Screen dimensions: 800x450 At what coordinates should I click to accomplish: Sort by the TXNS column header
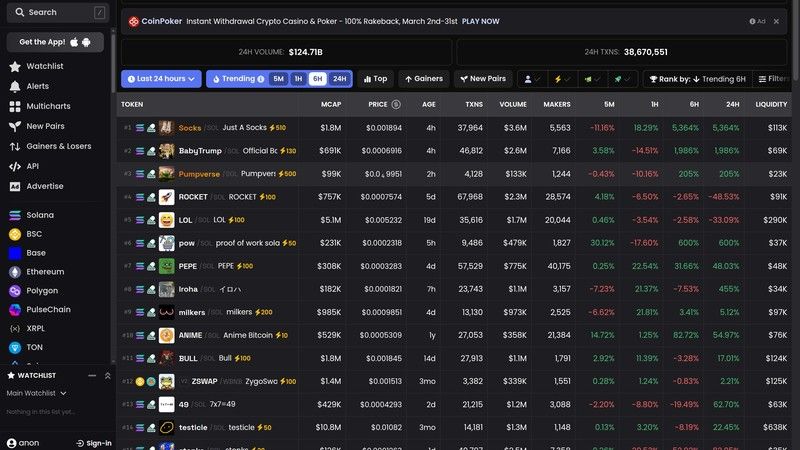(473, 105)
